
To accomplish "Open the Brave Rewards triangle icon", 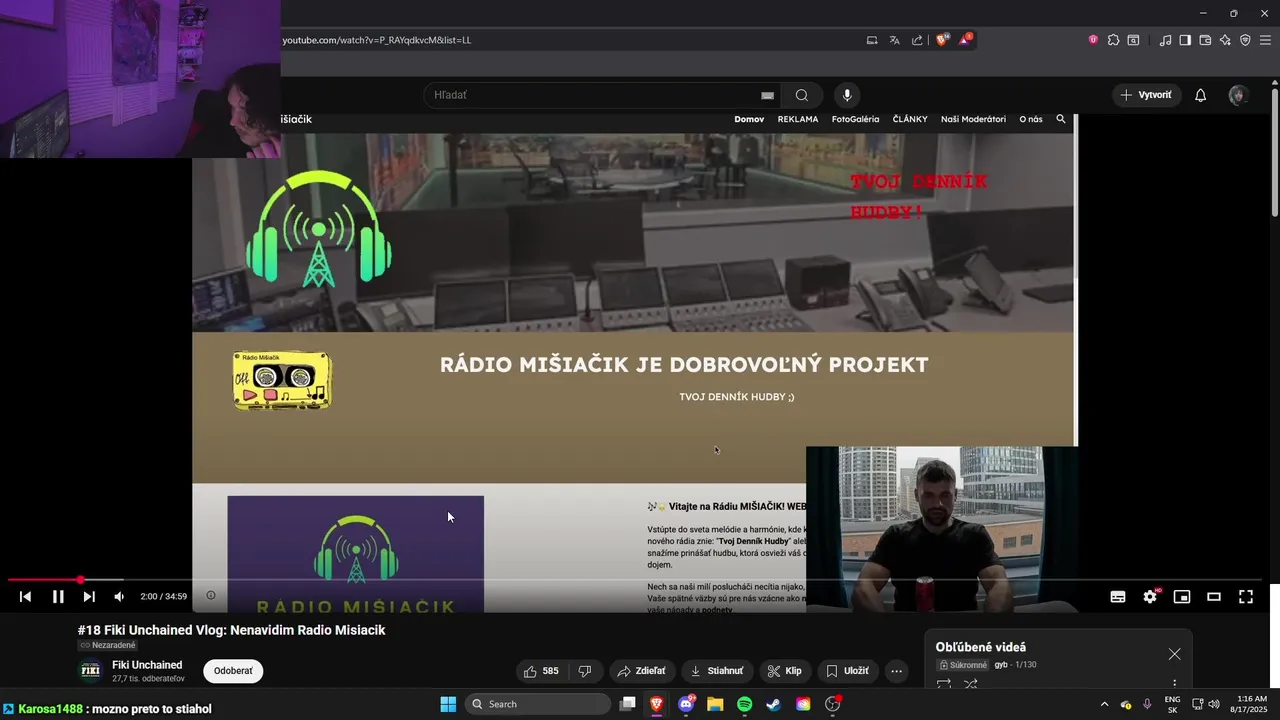I will coord(965,40).
